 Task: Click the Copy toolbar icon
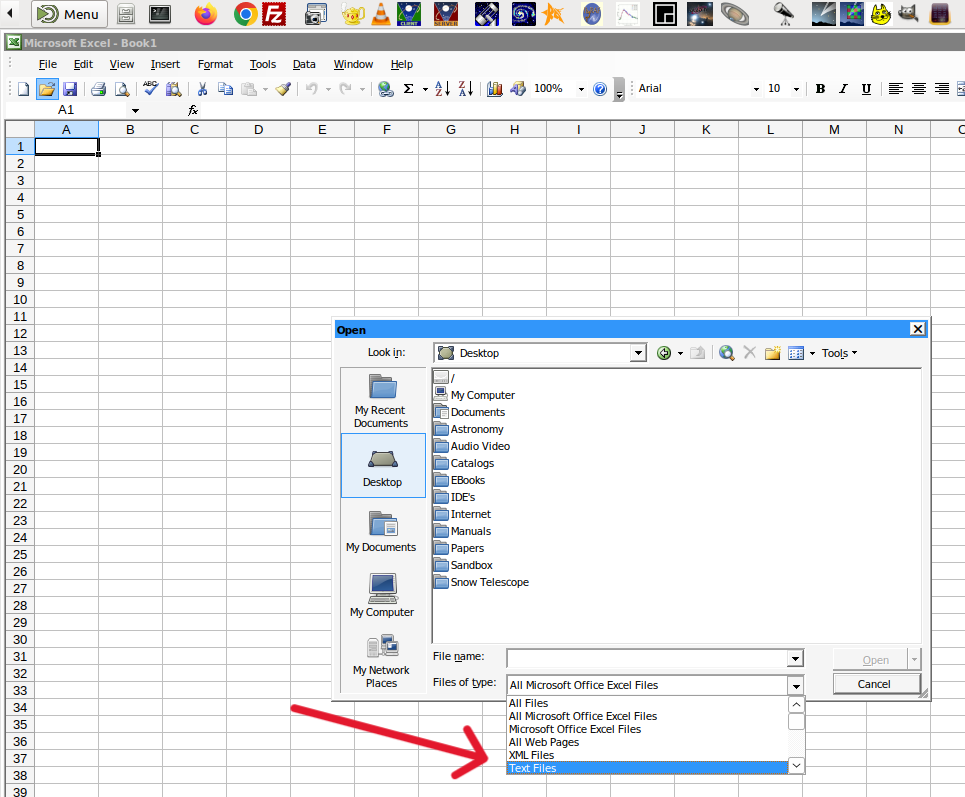[225, 89]
